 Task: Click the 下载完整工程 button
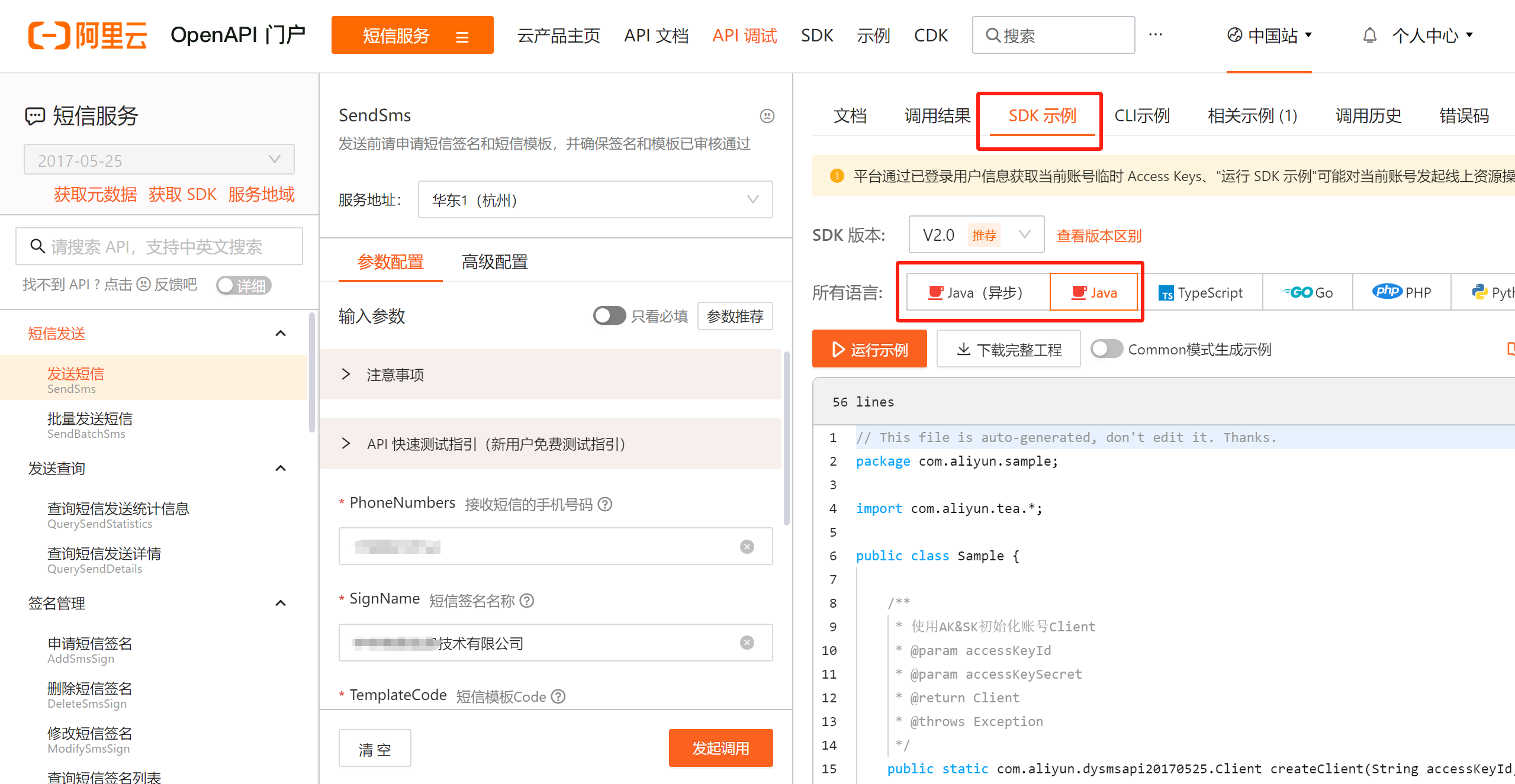(1009, 349)
